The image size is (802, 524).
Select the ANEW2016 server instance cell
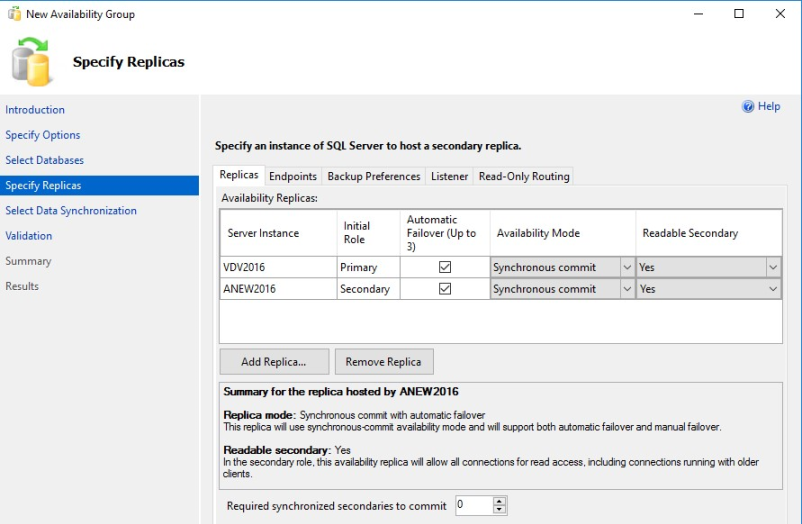(278, 289)
